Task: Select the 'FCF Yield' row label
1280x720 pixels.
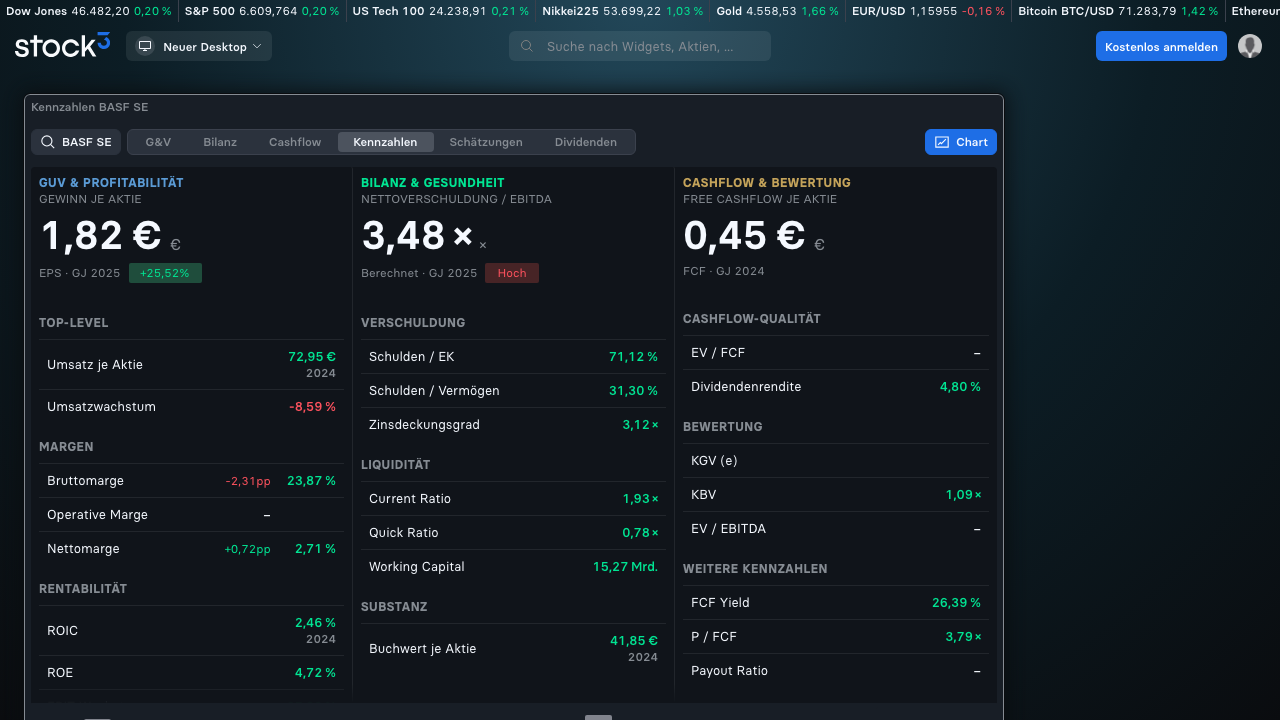Action: coord(720,603)
